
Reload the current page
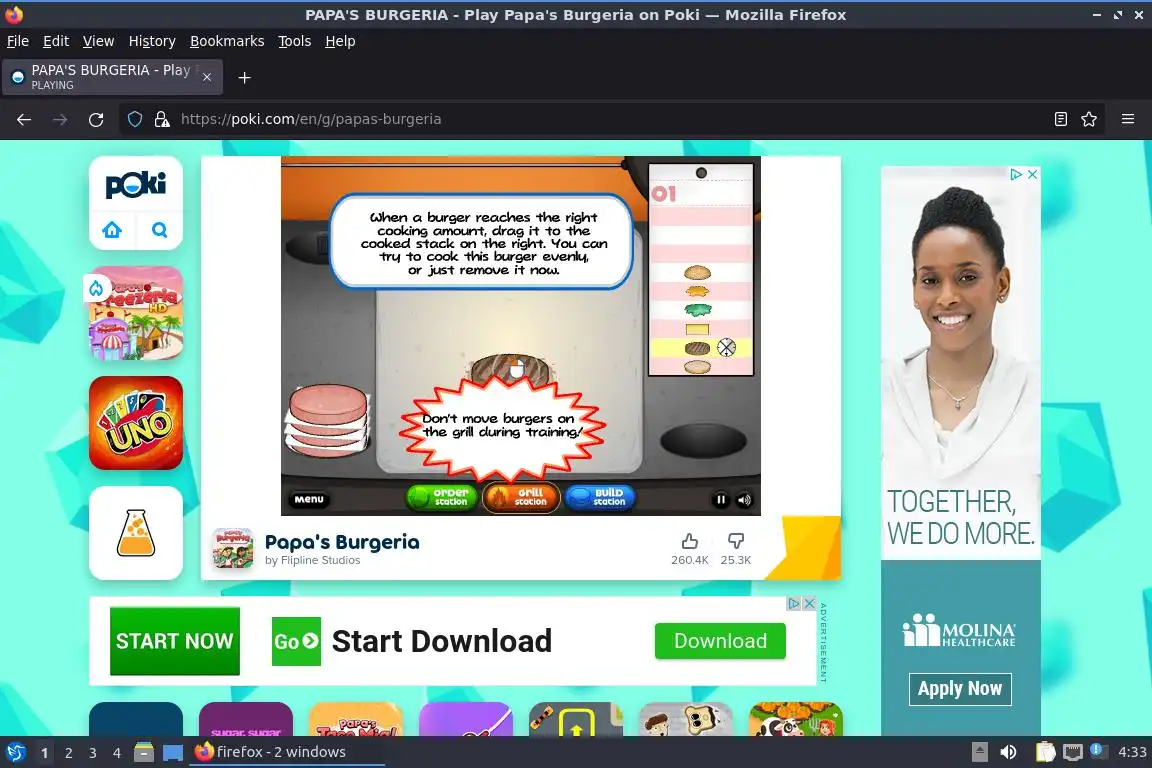[x=96, y=119]
